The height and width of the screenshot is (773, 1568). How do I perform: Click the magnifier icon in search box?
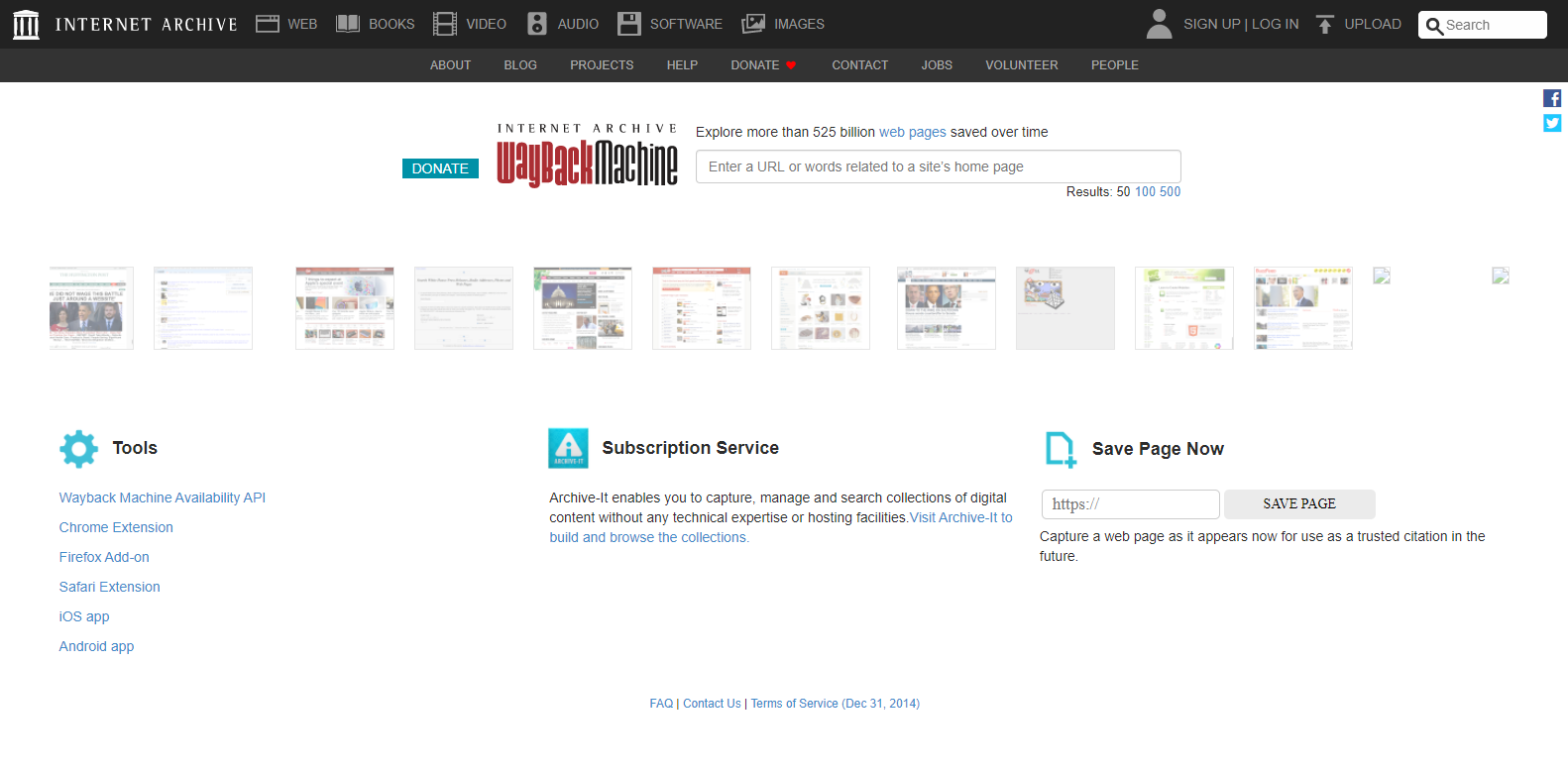1434,26
